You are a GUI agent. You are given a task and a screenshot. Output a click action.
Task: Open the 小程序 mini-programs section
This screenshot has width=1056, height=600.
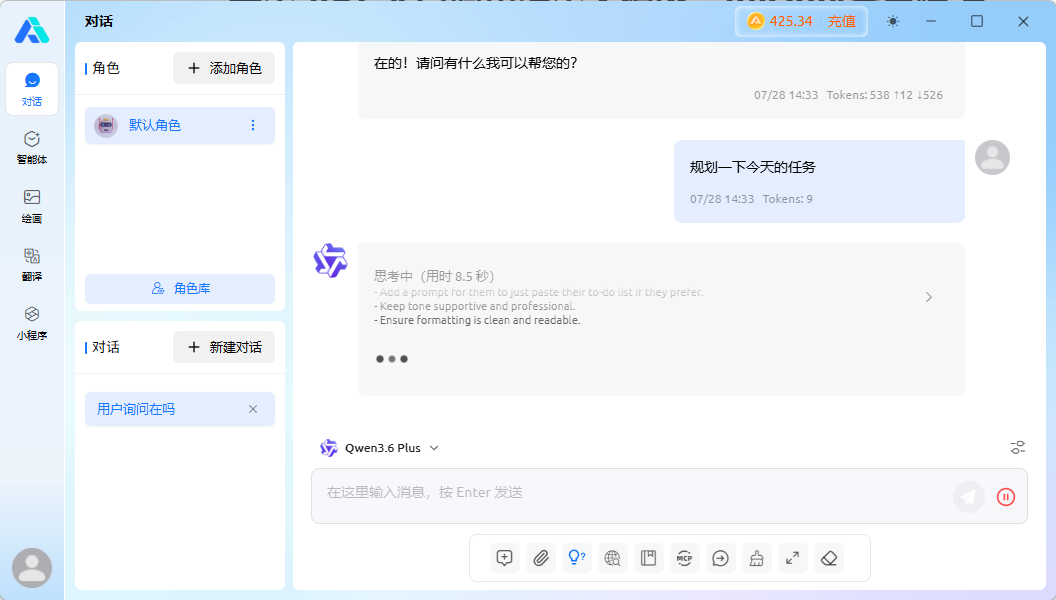(x=32, y=323)
